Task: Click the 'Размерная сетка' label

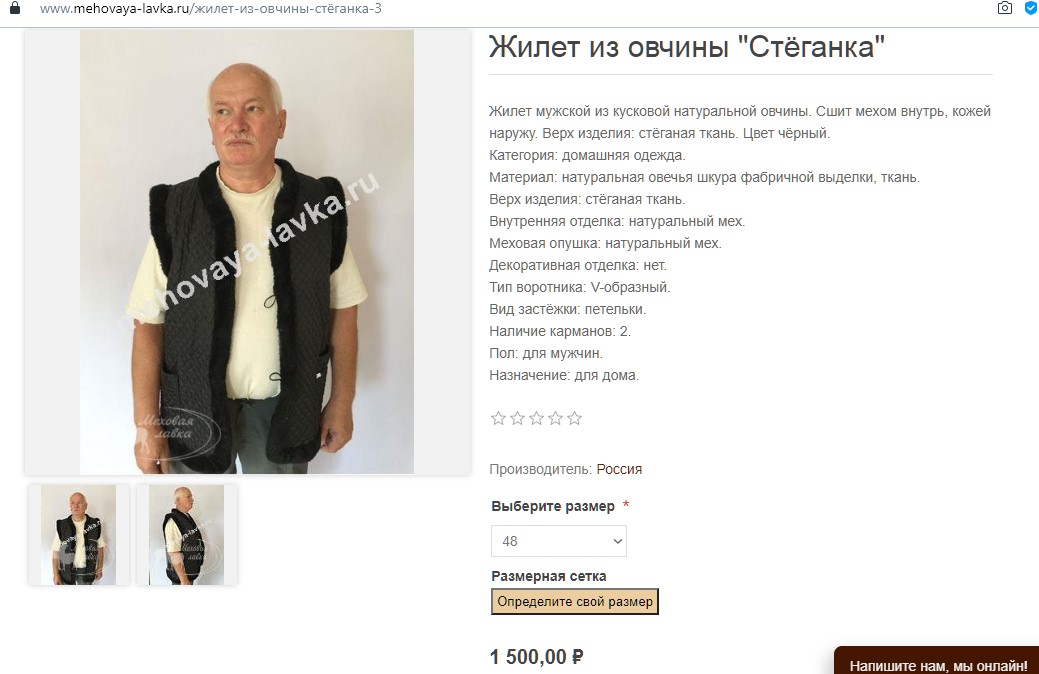Action: click(x=549, y=577)
